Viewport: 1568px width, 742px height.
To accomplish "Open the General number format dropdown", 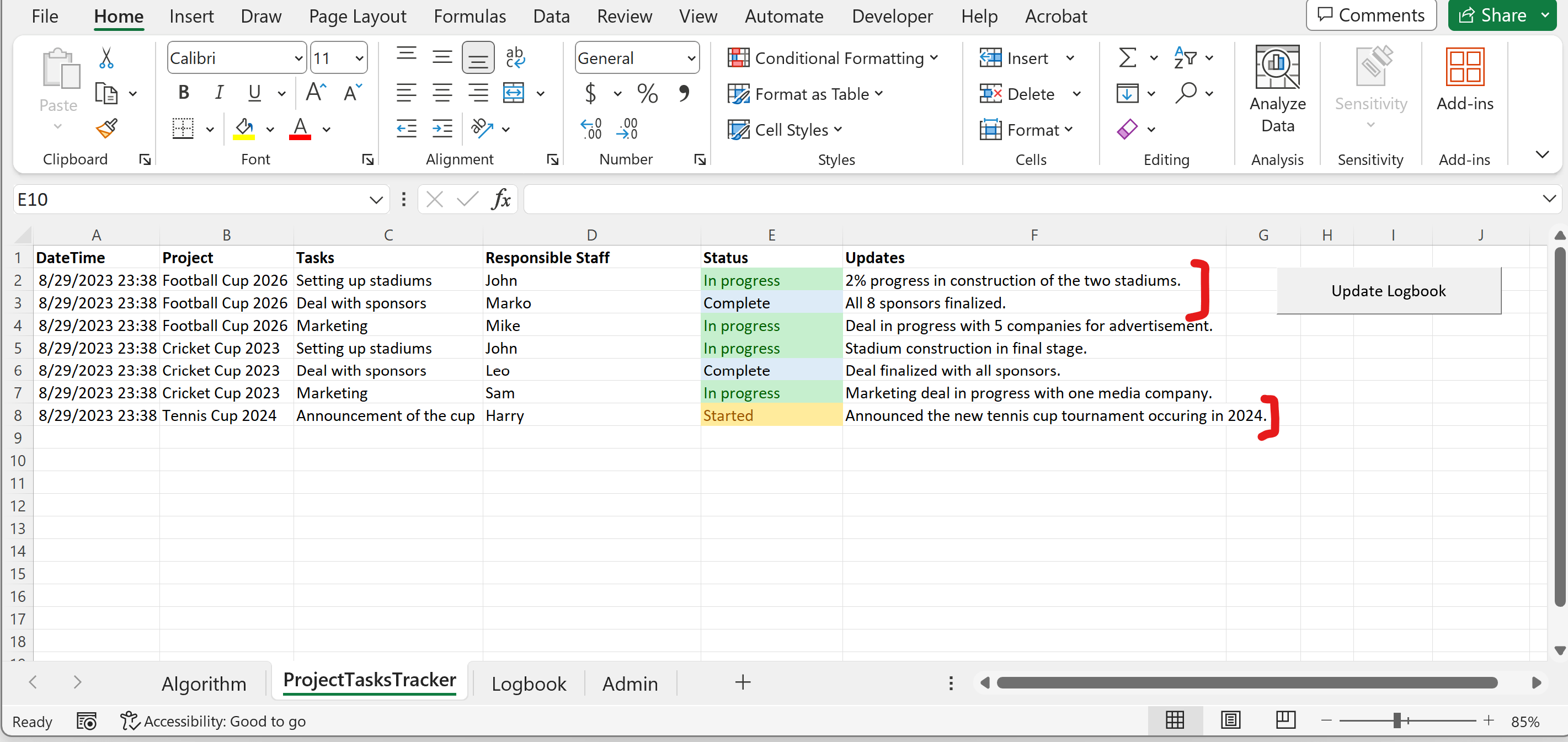I will coord(691,58).
